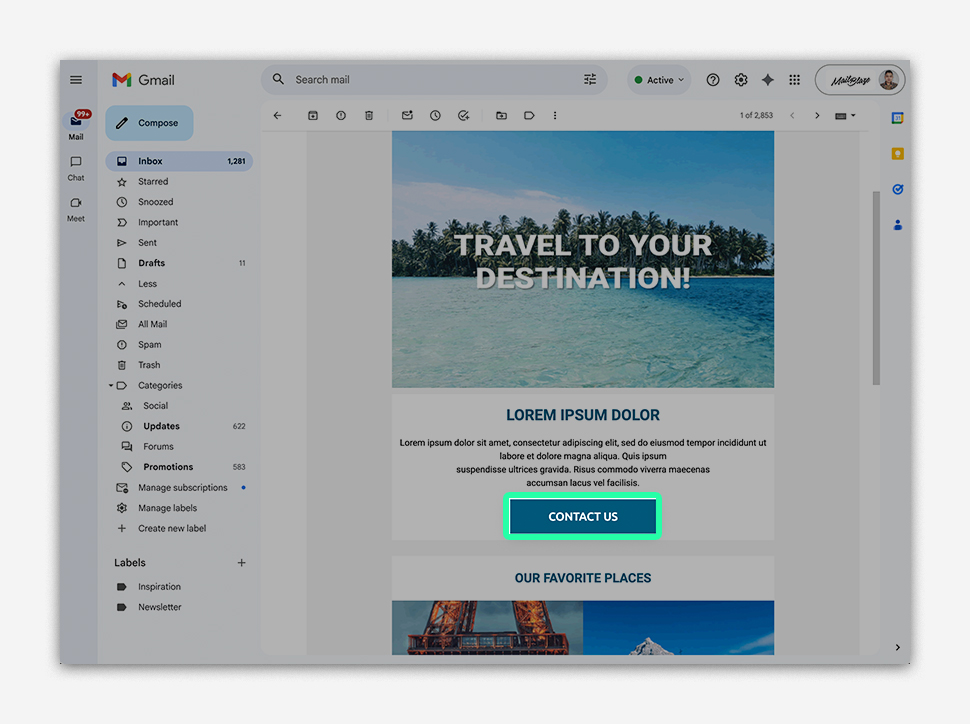Switch to the Chat tab
970x724 pixels.
pyautogui.click(x=76, y=167)
